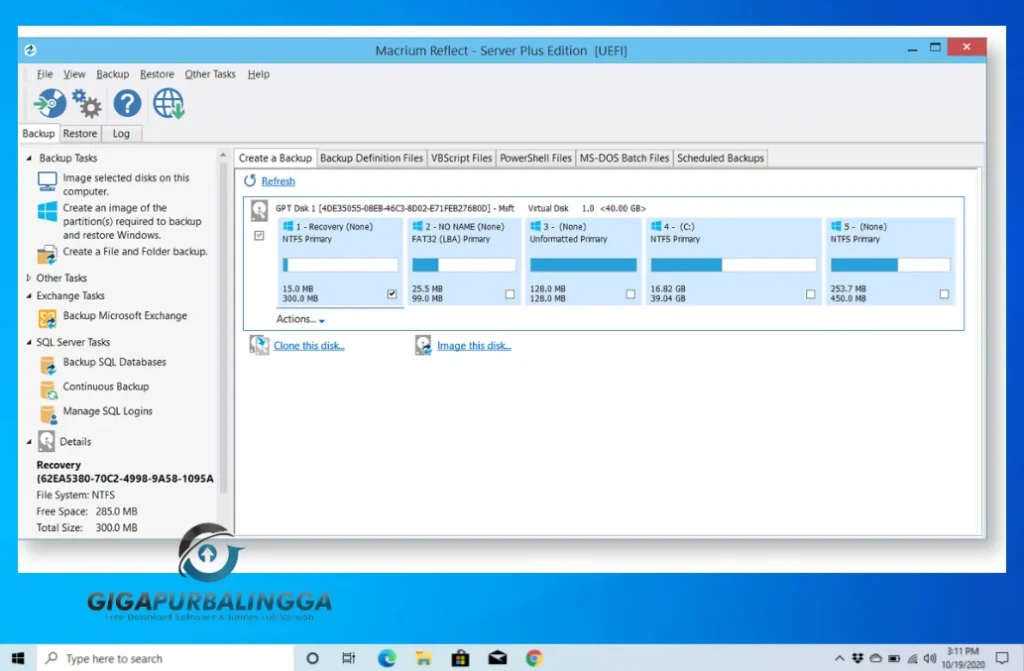This screenshot has width=1024, height=671.
Task: Click the Refresh link
Action: (277, 181)
